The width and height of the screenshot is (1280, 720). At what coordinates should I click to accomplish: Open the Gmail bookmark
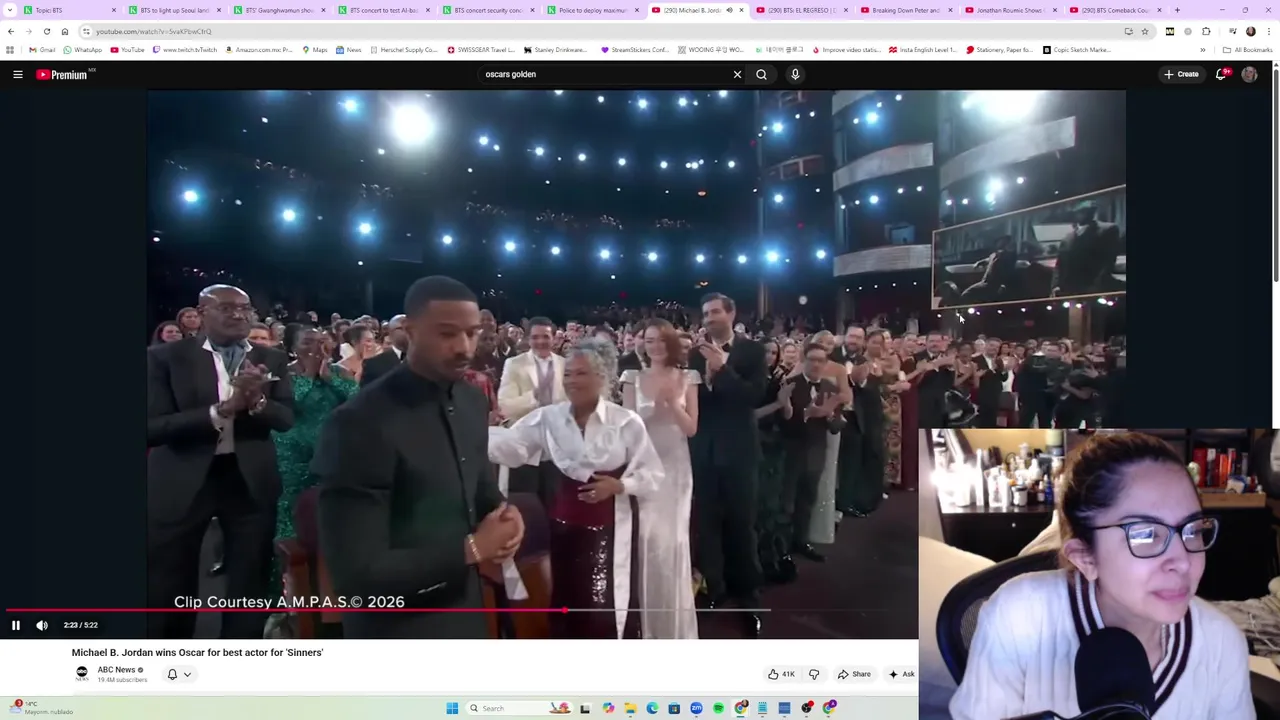[42, 50]
